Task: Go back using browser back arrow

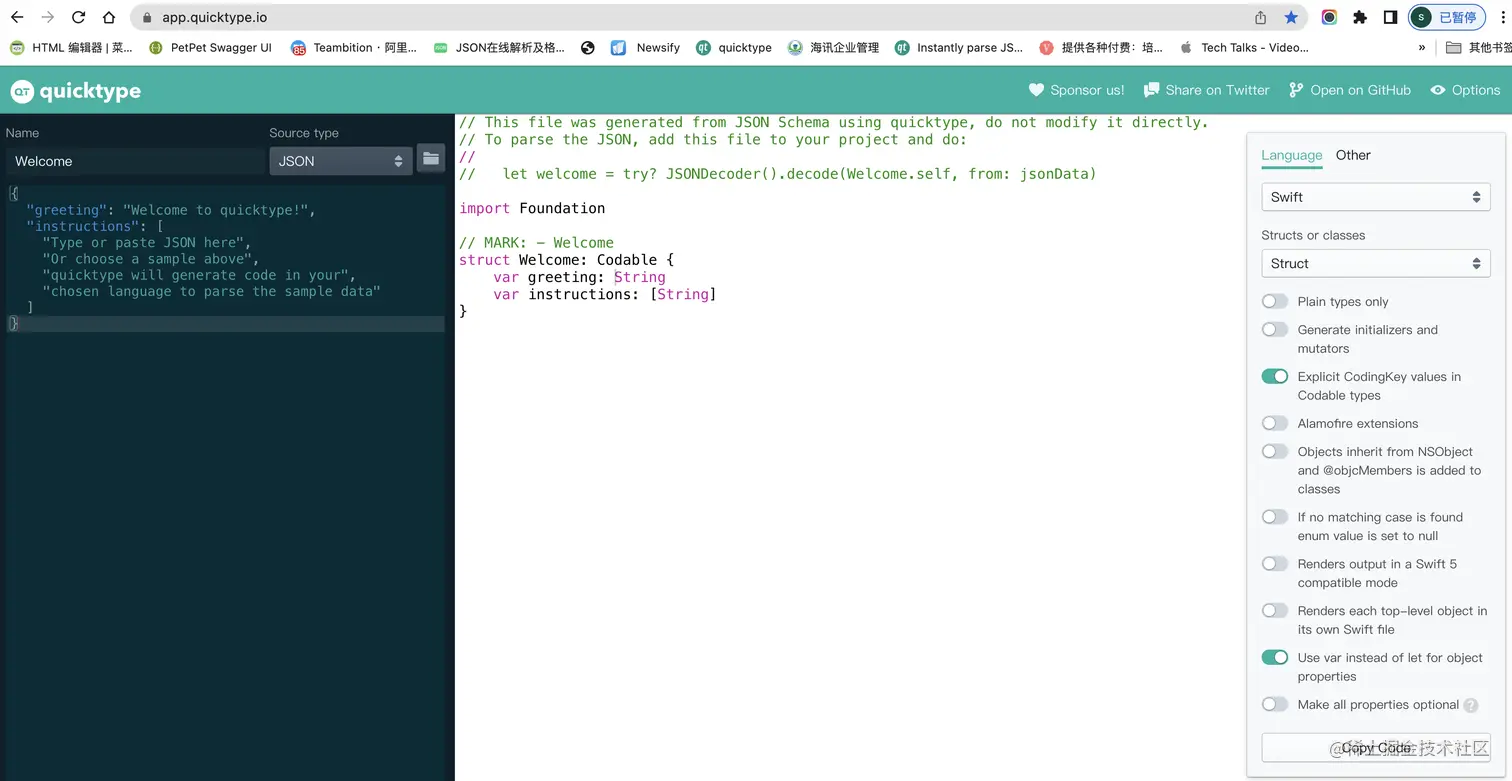Action: click(x=17, y=17)
